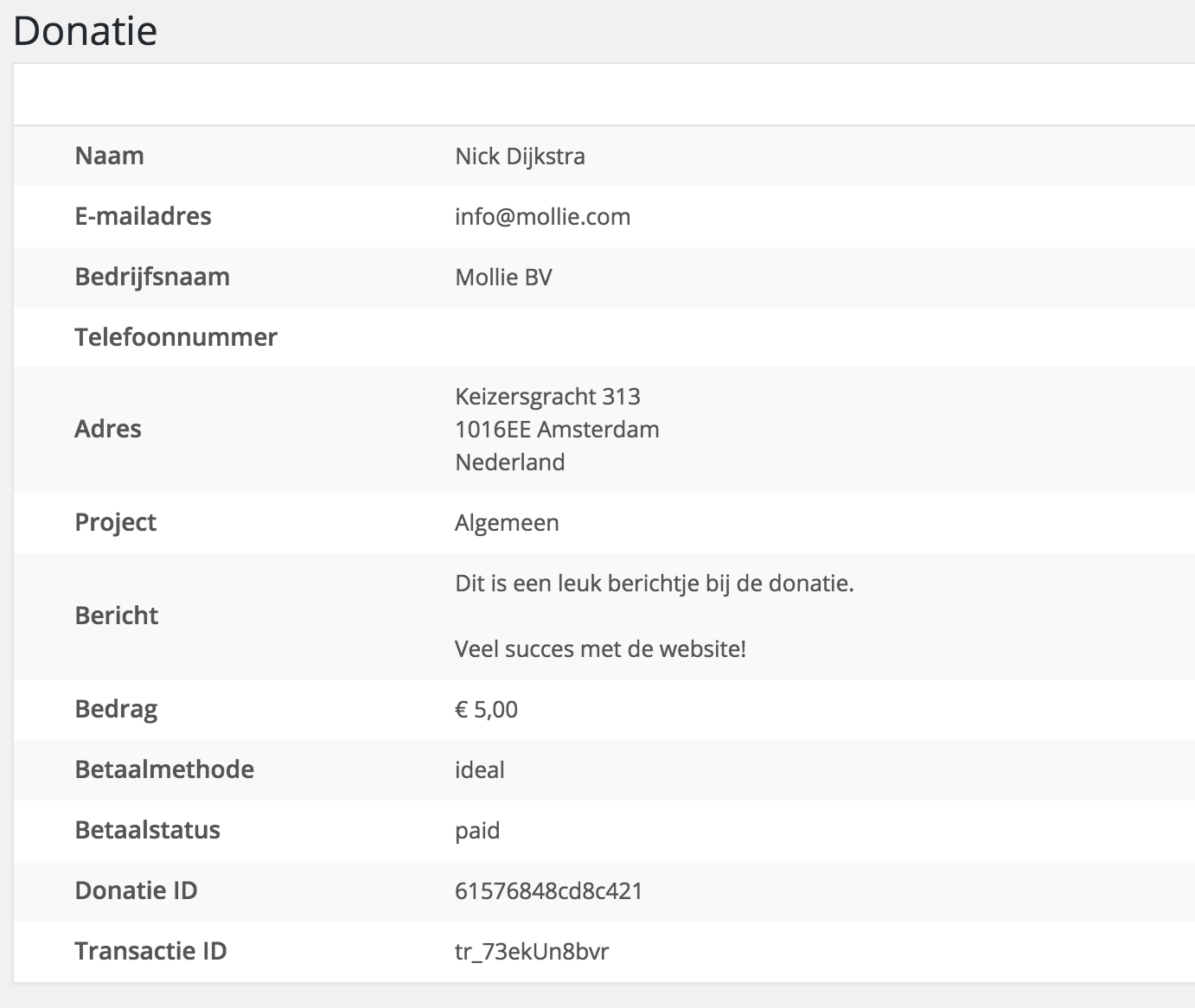Click the Transactie ID row label
1195x1008 pixels.
pyautogui.click(x=150, y=951)
